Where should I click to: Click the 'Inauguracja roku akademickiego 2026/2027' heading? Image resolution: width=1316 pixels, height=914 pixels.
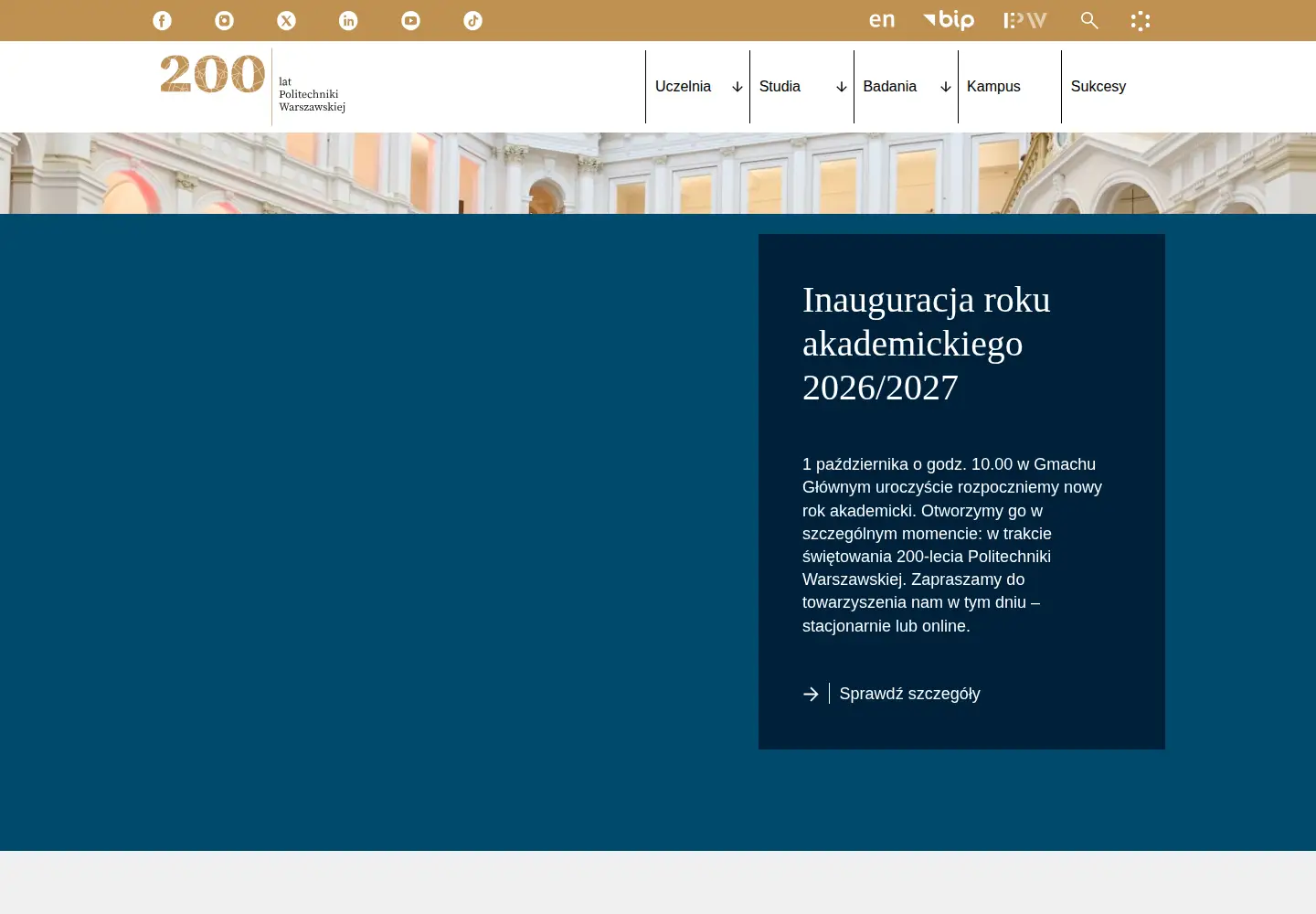click(x=927, y=344)
